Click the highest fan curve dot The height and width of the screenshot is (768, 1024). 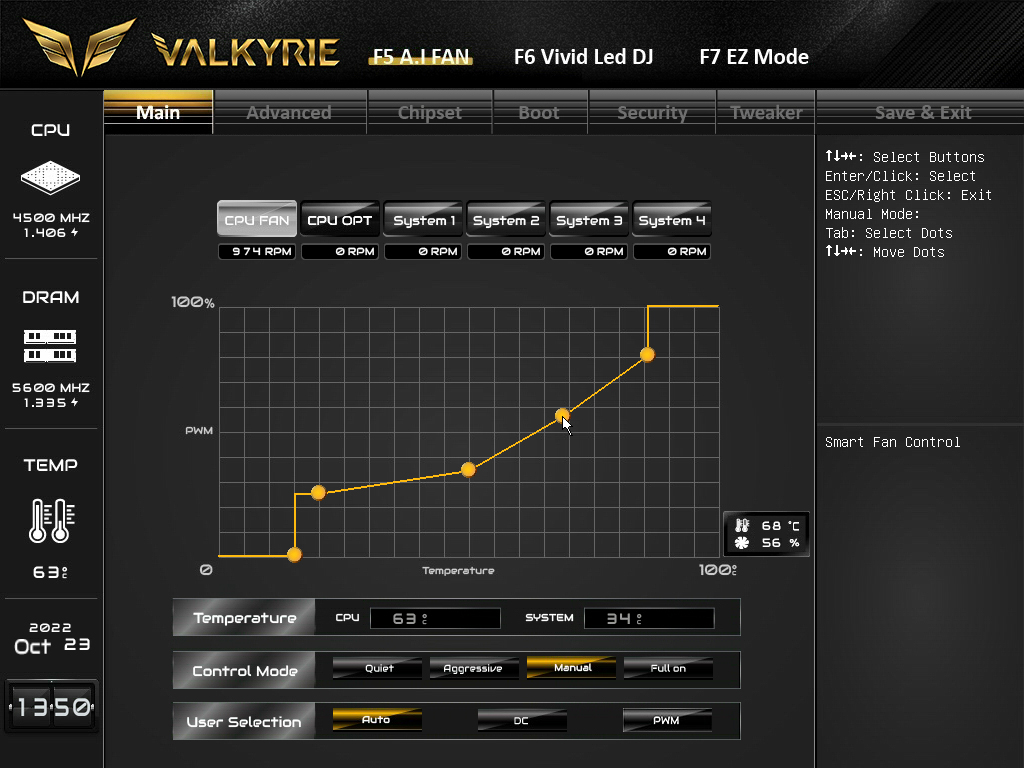[x=647, y=355]
